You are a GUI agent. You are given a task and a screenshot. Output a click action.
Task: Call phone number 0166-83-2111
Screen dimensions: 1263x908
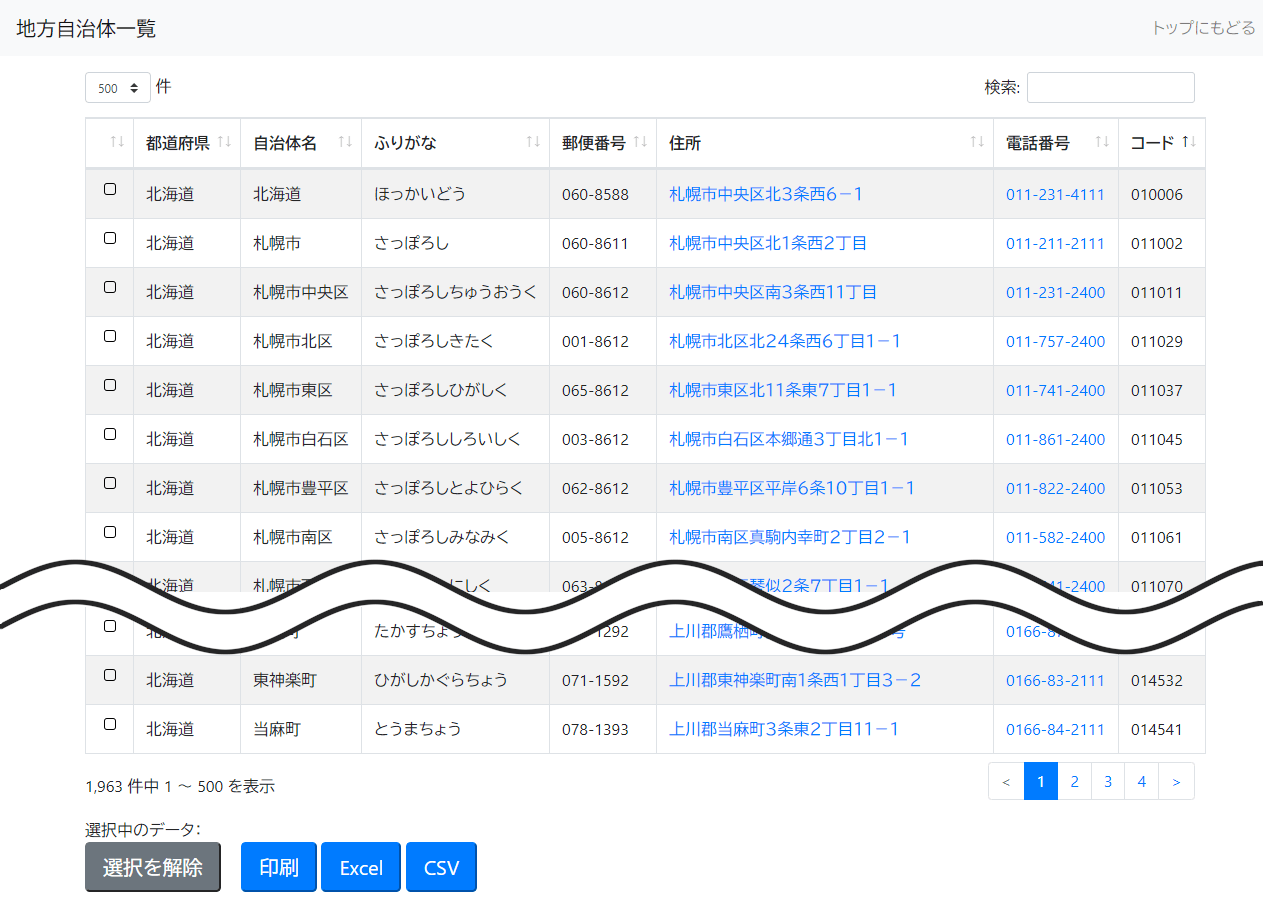(1055, 680)
